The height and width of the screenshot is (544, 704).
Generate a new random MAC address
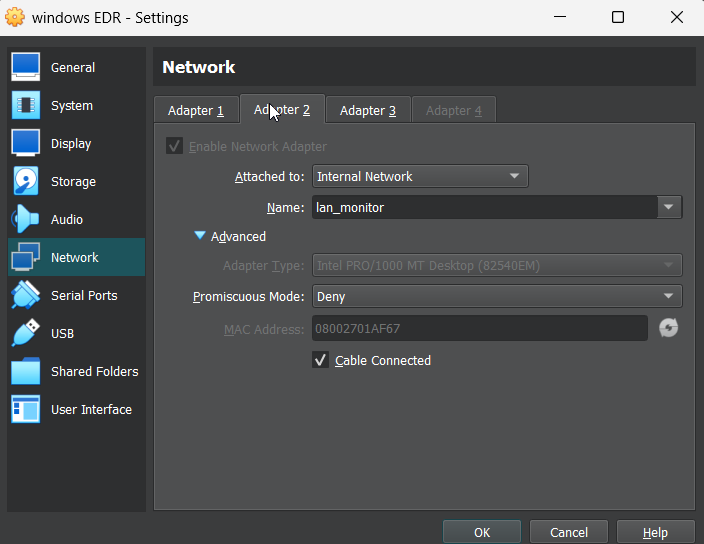668,328
